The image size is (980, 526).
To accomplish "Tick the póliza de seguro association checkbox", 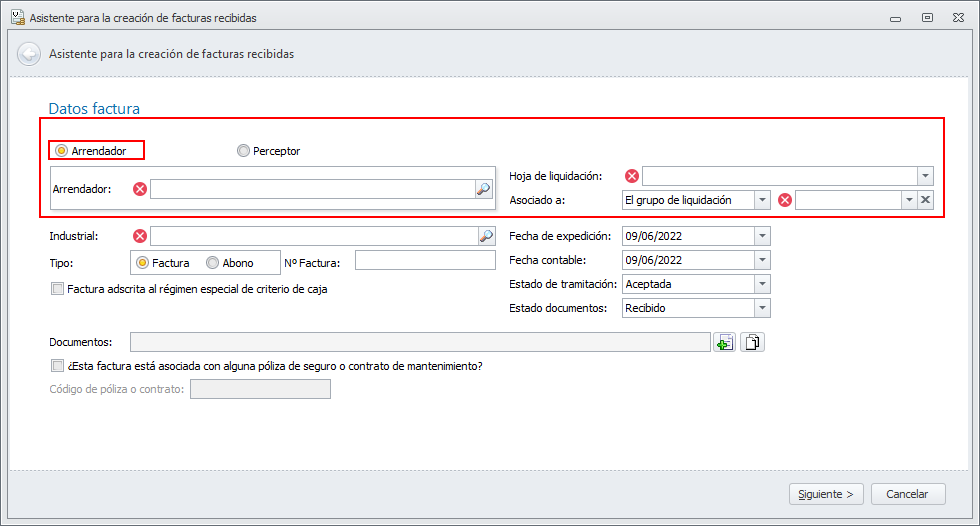I will coord(57,366).
